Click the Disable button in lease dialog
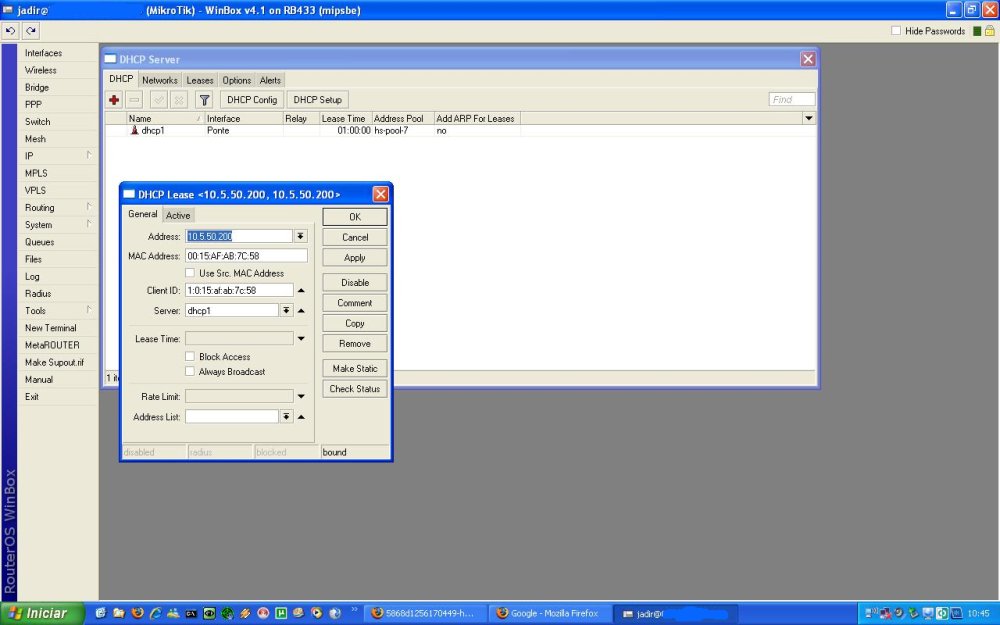The image size is (1000, 625). point(355,283)
